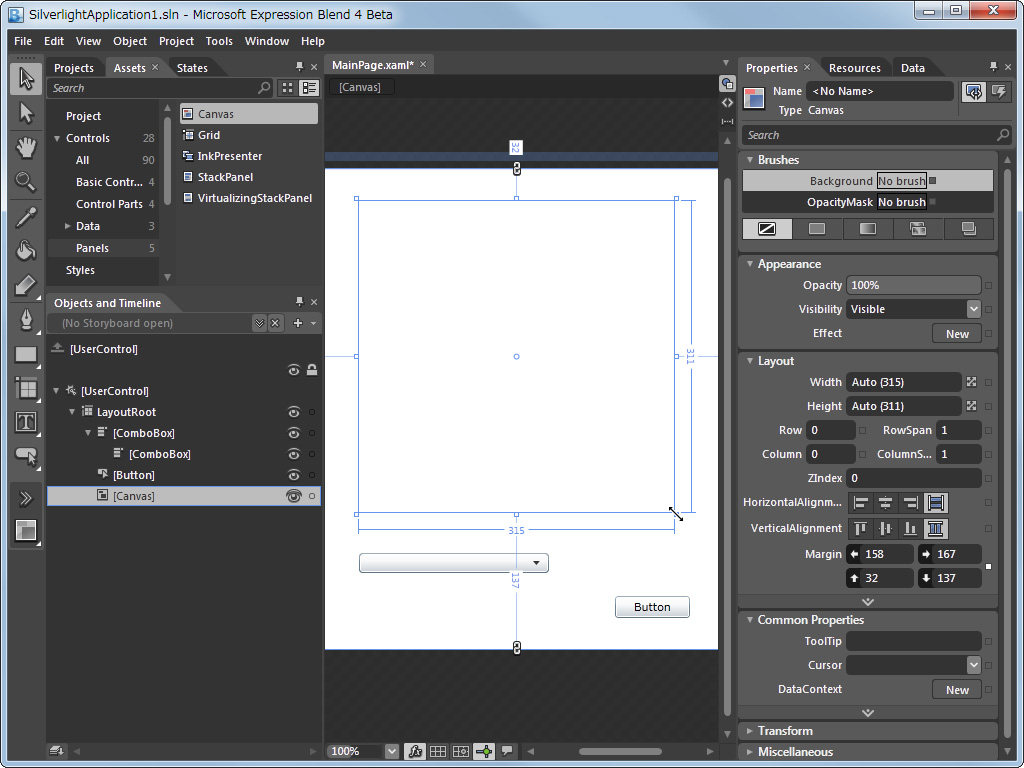Click the Background No brush swatch
1024x768 pixels.
pos(901,180)
